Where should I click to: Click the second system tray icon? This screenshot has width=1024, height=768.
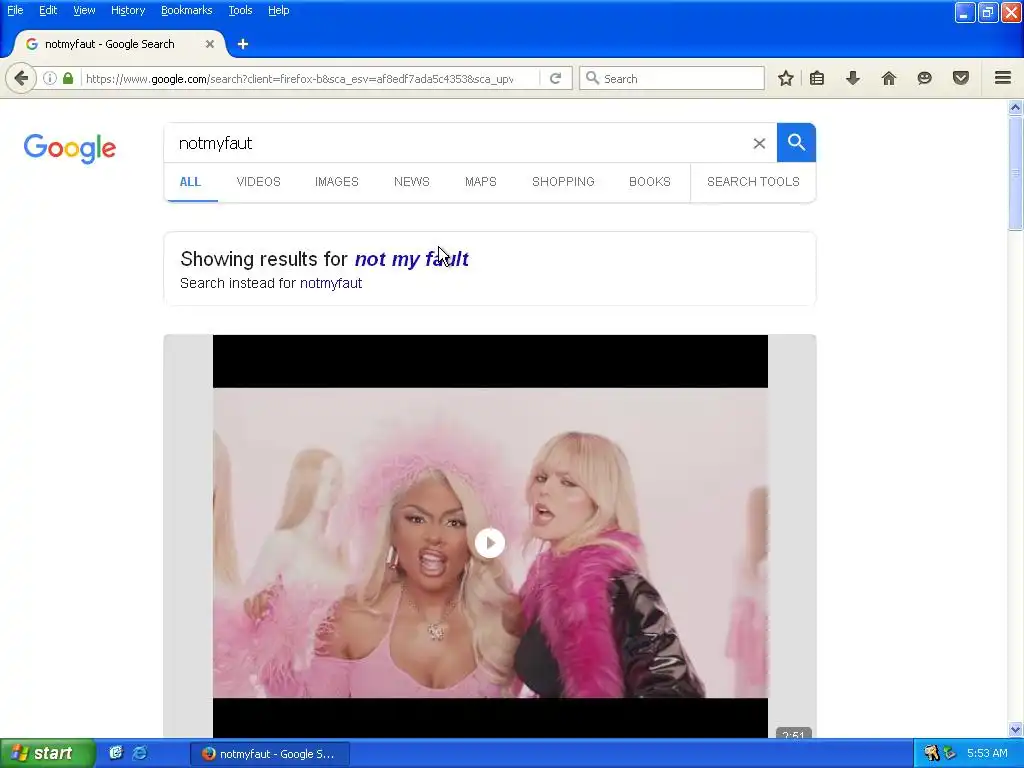click(950, 753)
